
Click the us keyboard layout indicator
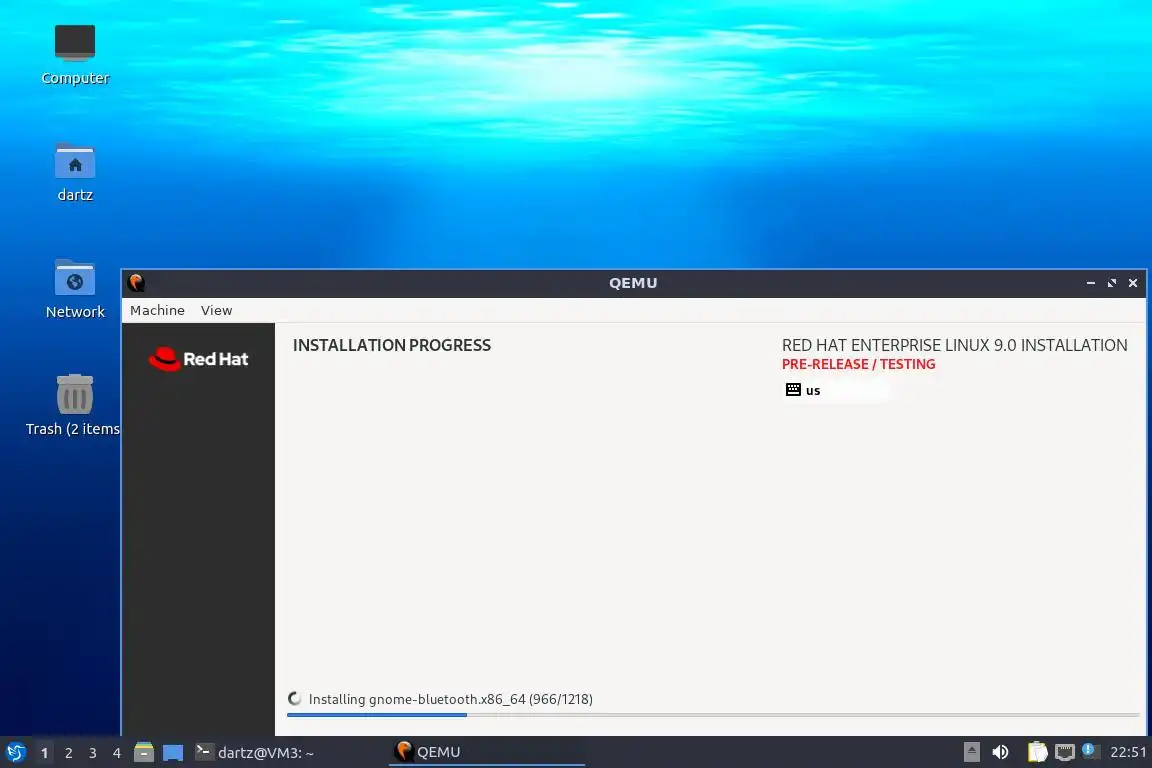[837, 390]
